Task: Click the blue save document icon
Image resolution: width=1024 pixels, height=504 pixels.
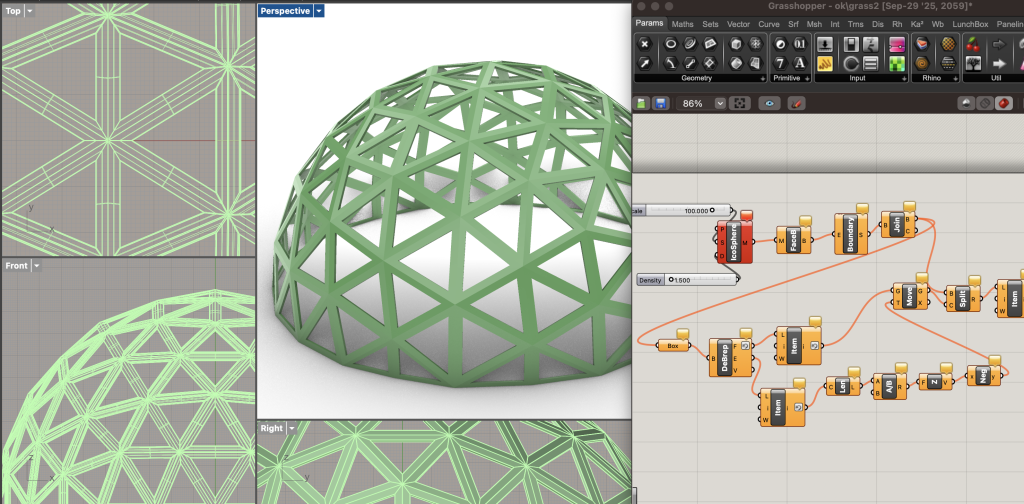Action: click(660, 103)
